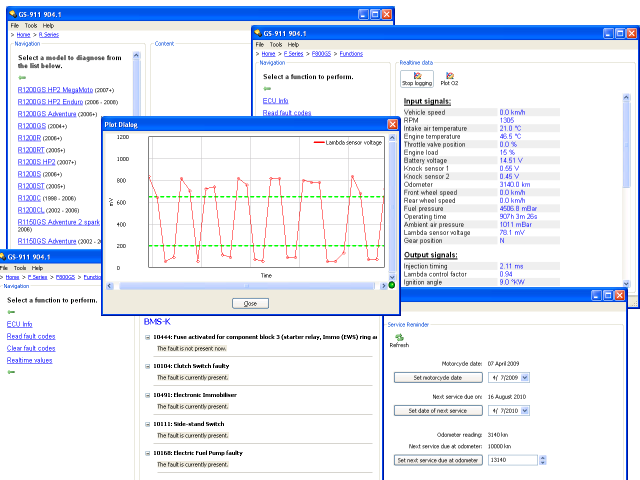Viewport: 640px width, 480px height.
Task: Click green arrow below Realtime values link
Action: [x=11, y=372]
